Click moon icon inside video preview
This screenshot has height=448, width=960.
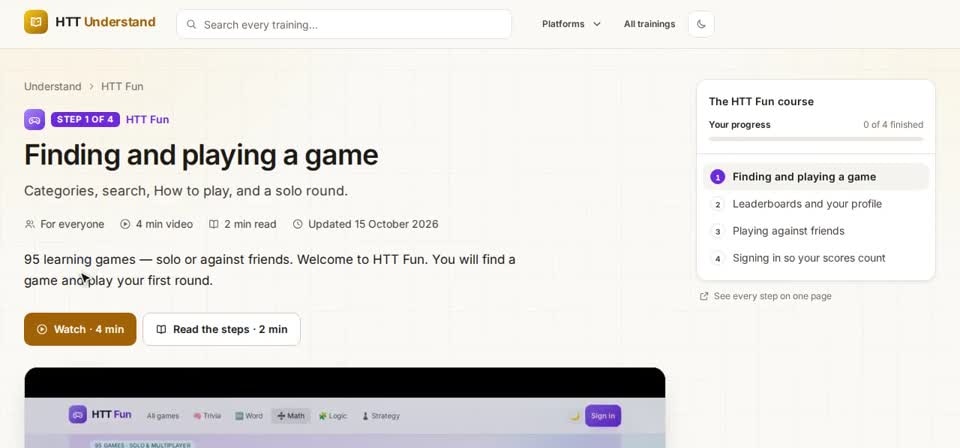click(574, 416)
